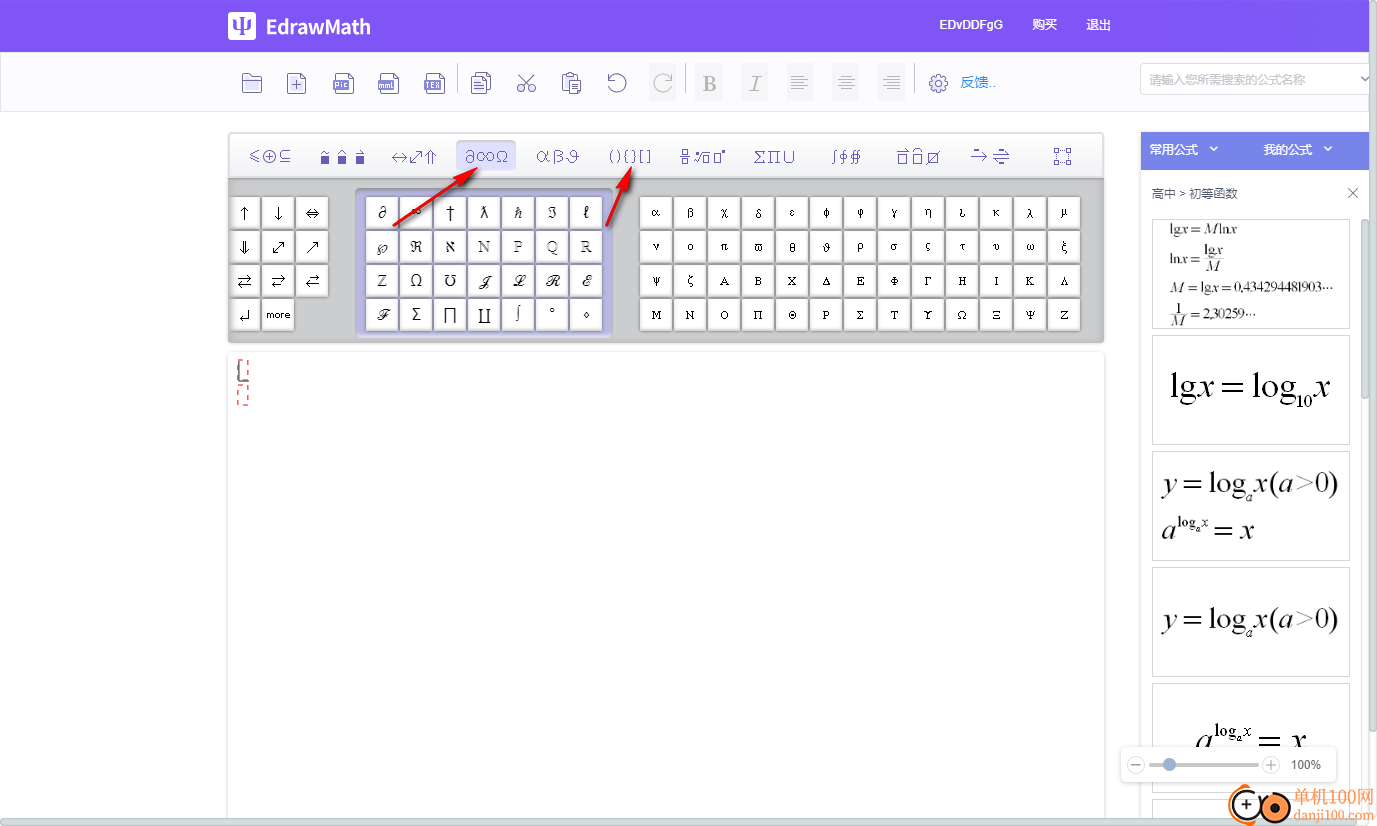
Task: Switch to Greek letters αβϑ tab
Action: 557,156
